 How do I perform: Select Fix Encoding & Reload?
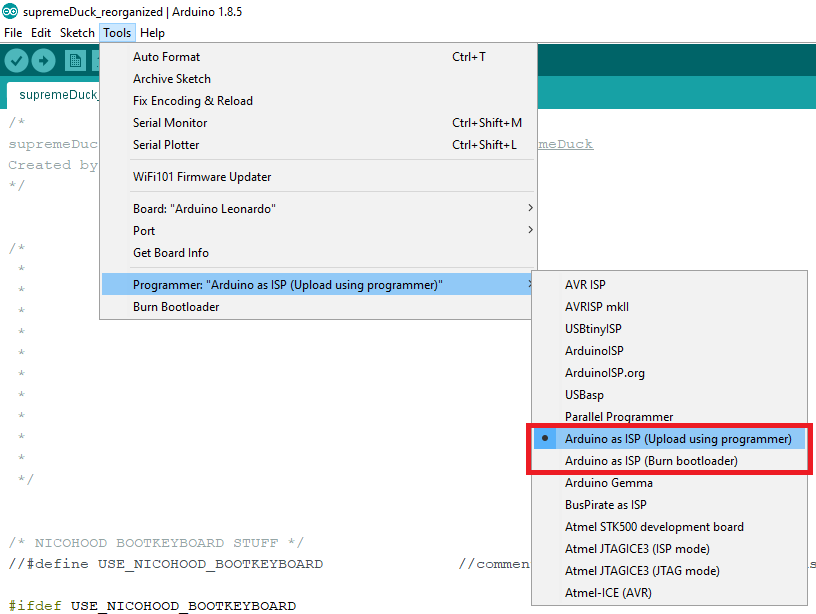(x=318, y=100)
